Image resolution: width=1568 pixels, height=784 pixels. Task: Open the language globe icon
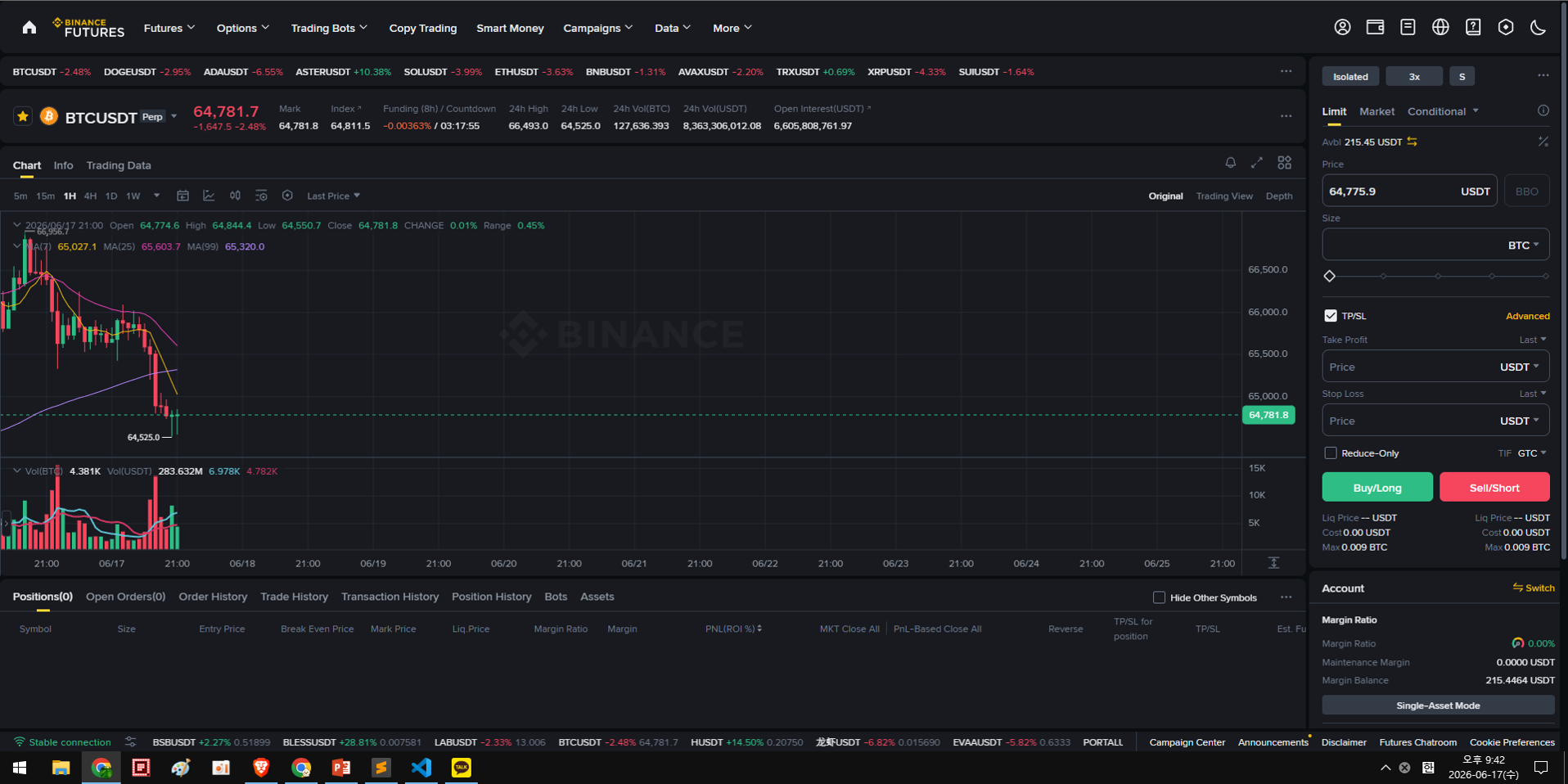(x=1440, y=27)
